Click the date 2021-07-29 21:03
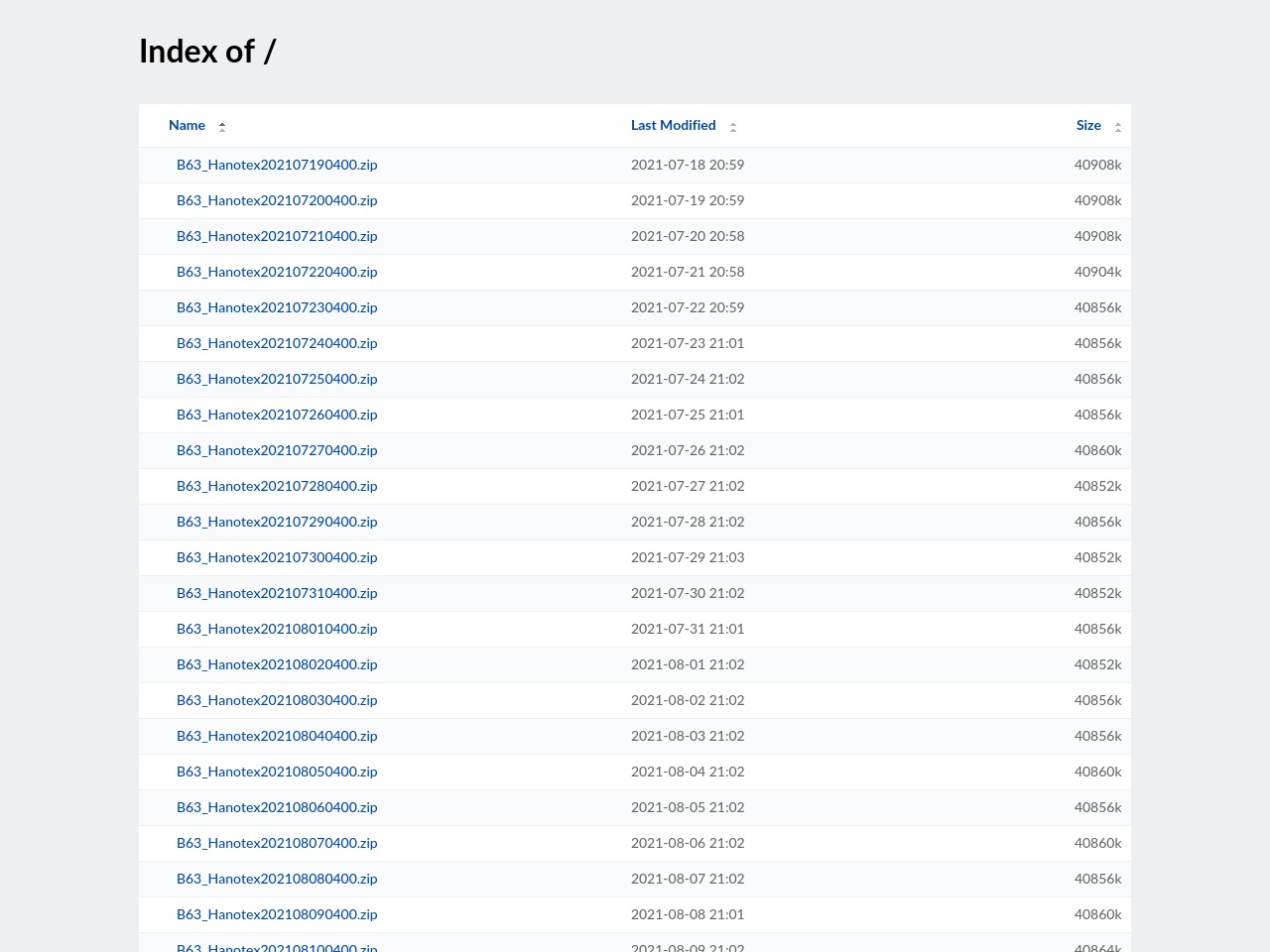Viewport: 1270px width, 952px height. point(688,557)
